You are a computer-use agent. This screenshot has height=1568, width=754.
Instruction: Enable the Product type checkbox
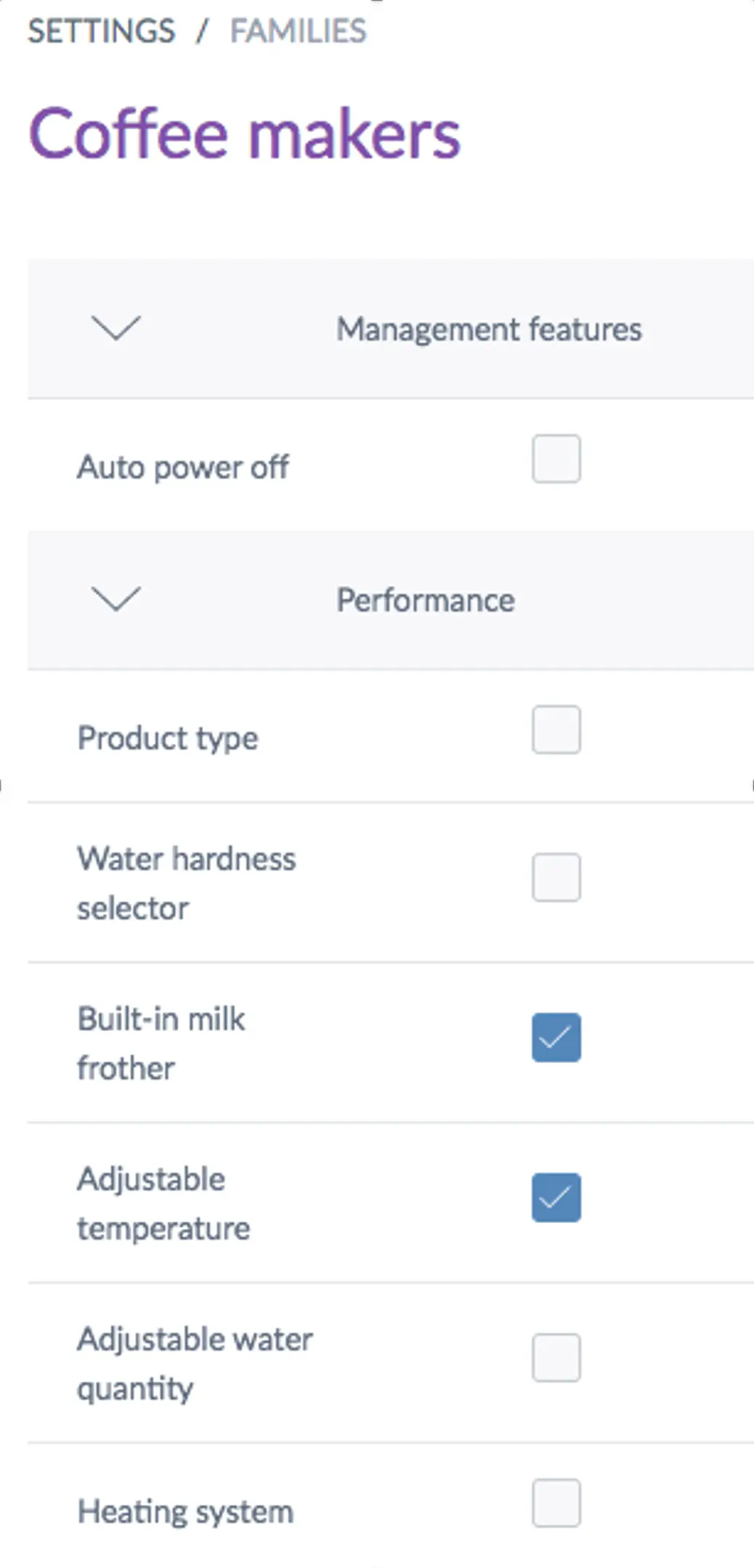556,730
